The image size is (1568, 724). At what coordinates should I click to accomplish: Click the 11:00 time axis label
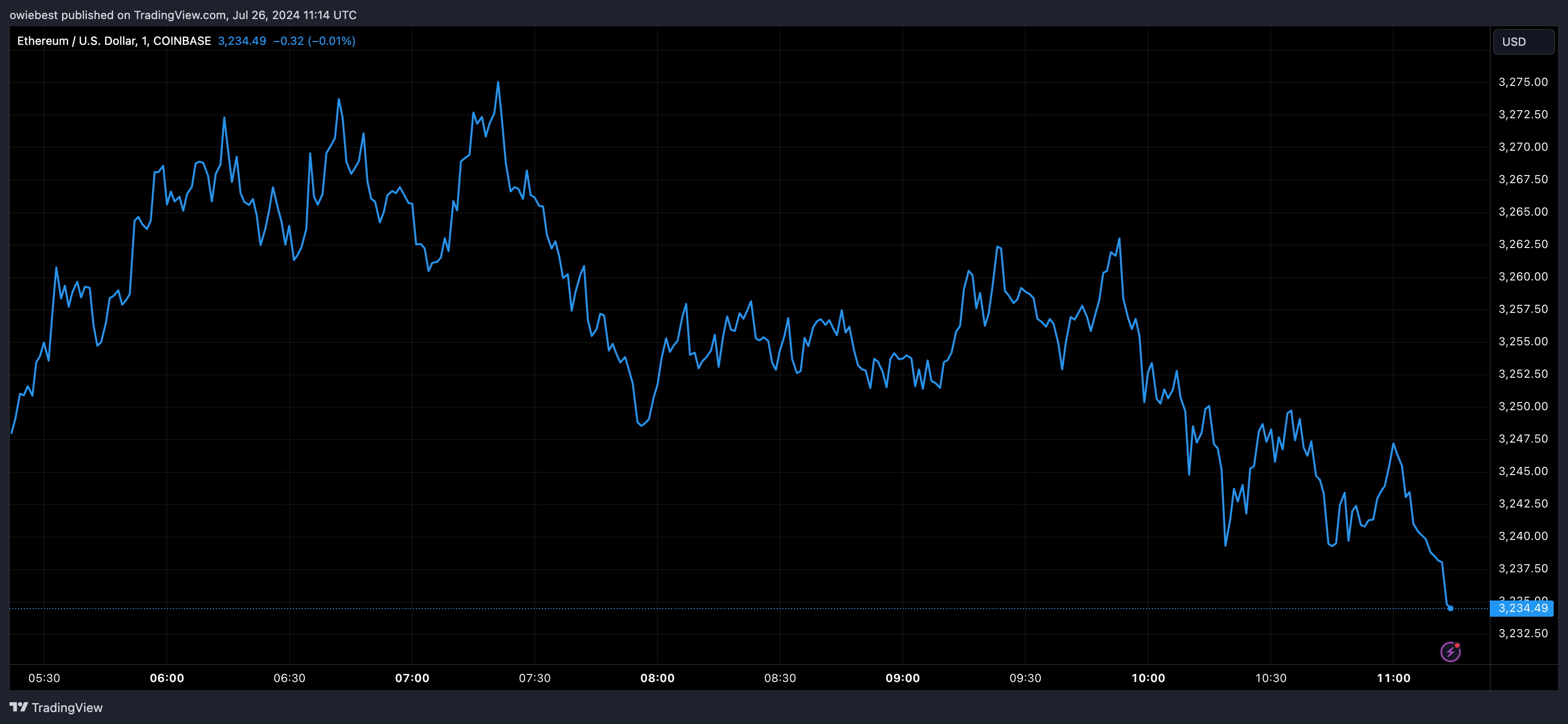pos(1393,678)
